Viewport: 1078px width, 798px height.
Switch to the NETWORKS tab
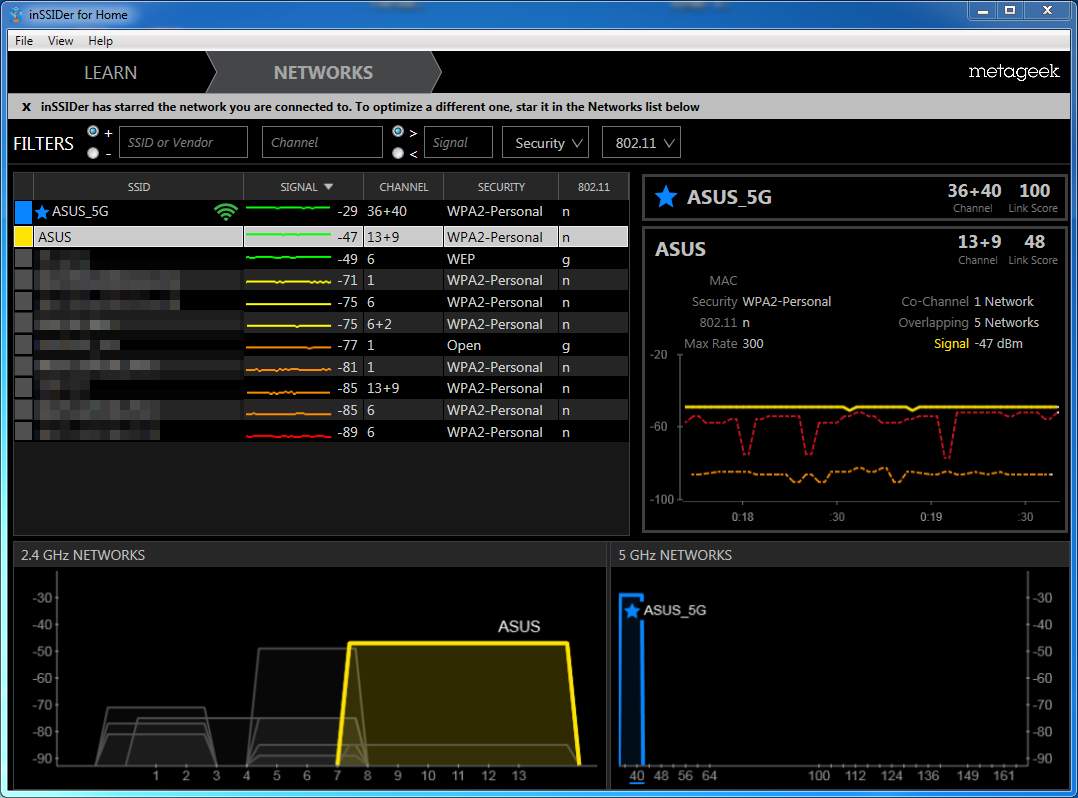(x=323, y=72)
